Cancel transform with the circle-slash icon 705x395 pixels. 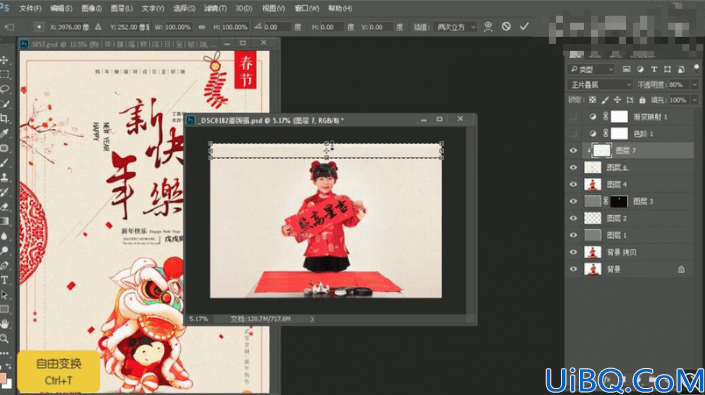pyautogui.click(x=506, y=27)
